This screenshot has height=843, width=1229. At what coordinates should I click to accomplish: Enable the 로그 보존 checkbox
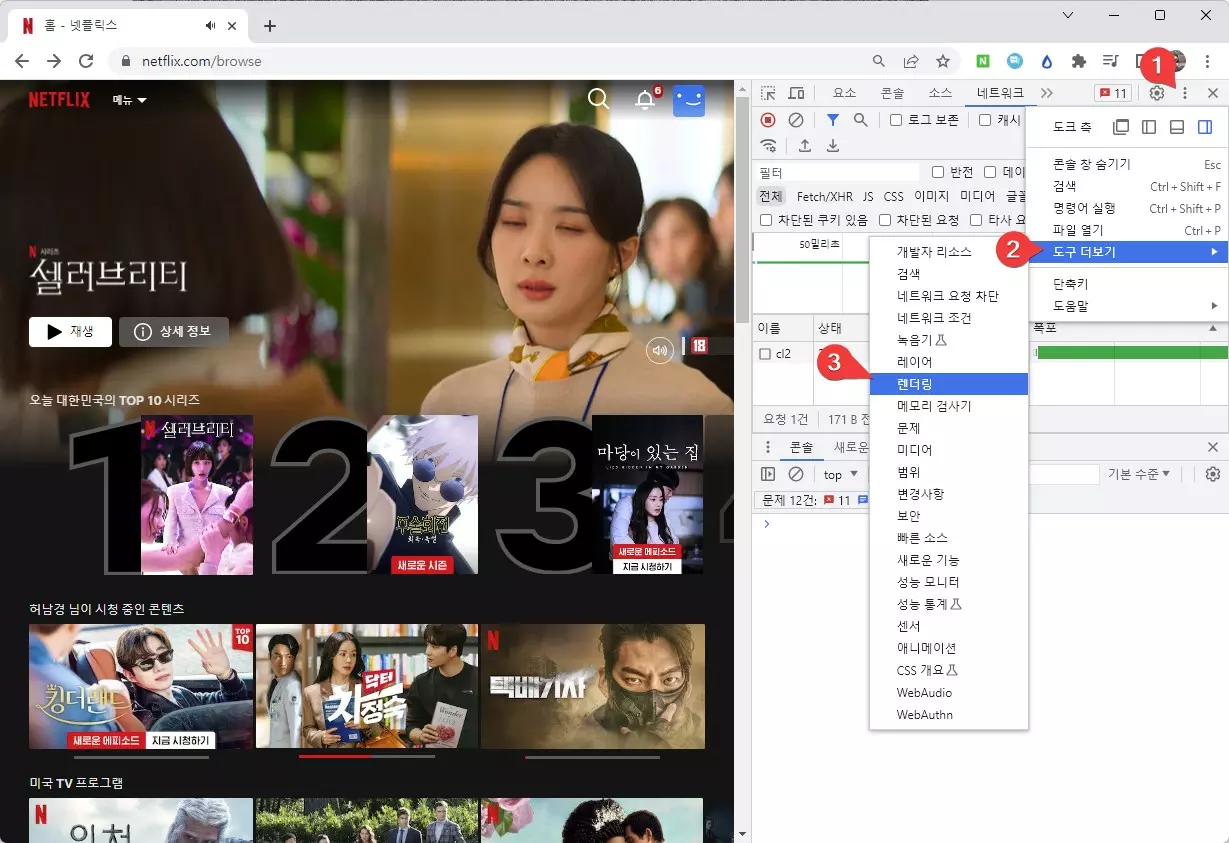(896, 120)
